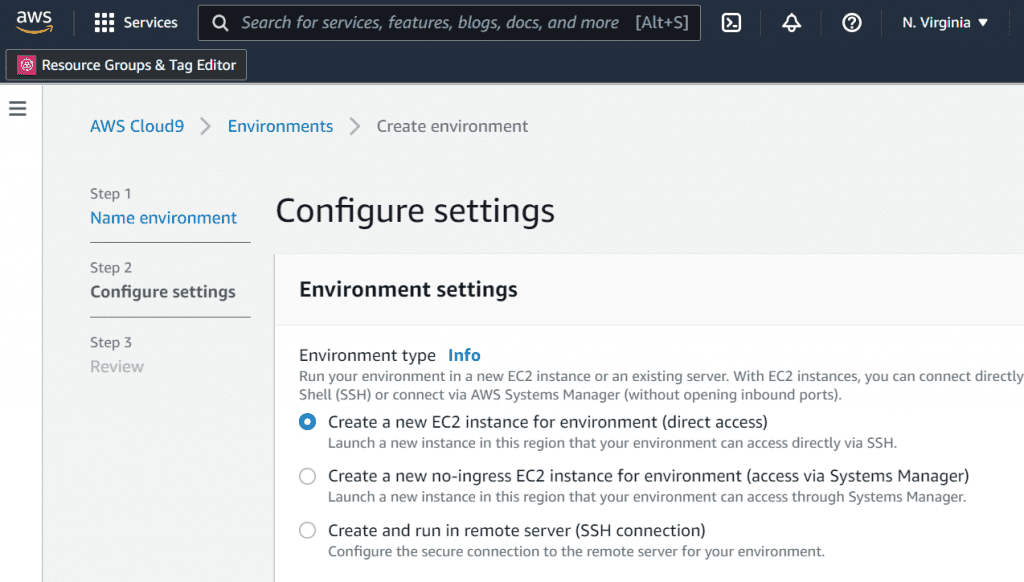Select Step 2 Configure settings
Screen dimensions: 1024x582
tap(163, 292)
